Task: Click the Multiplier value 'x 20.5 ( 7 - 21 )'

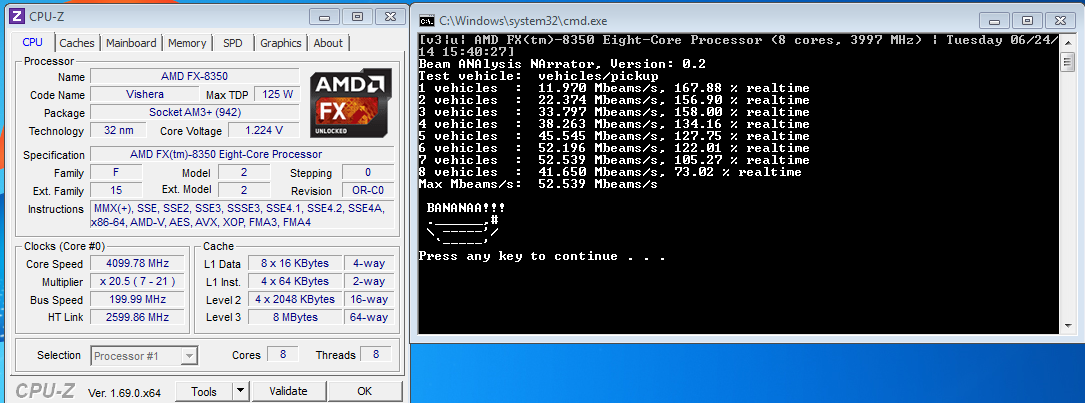Action: 136,282
